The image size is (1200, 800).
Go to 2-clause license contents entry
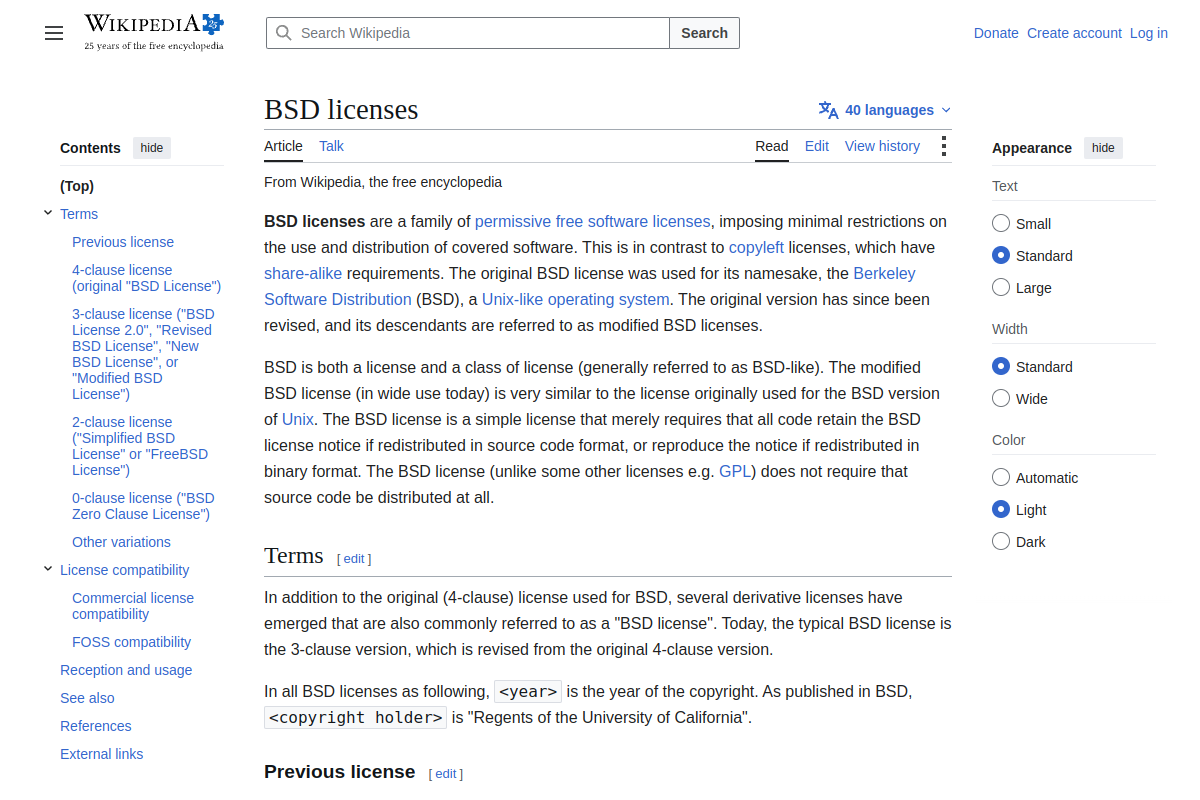tap(140, 446)
